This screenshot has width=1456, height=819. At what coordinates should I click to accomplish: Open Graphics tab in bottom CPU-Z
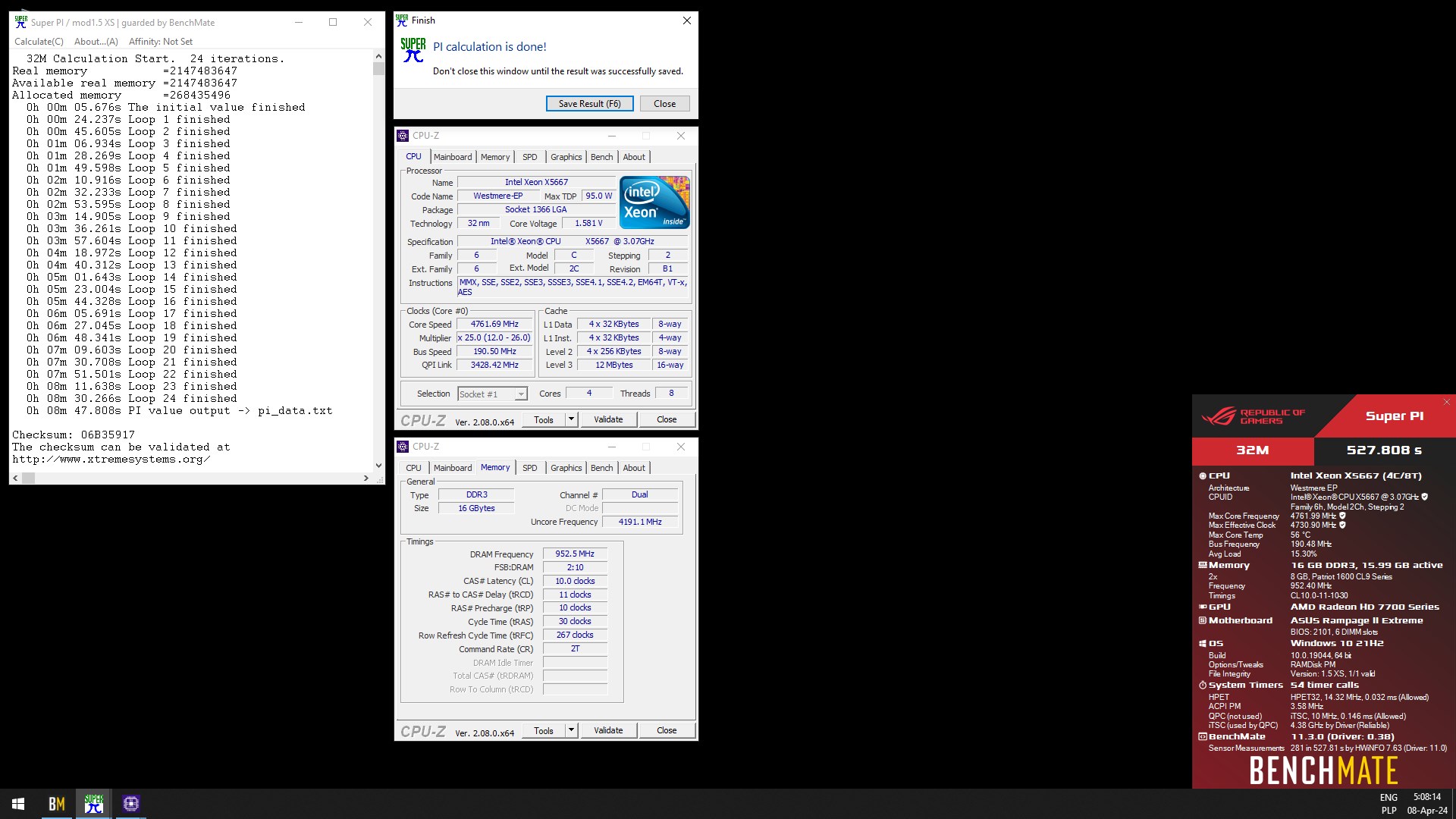pos(566,468)
